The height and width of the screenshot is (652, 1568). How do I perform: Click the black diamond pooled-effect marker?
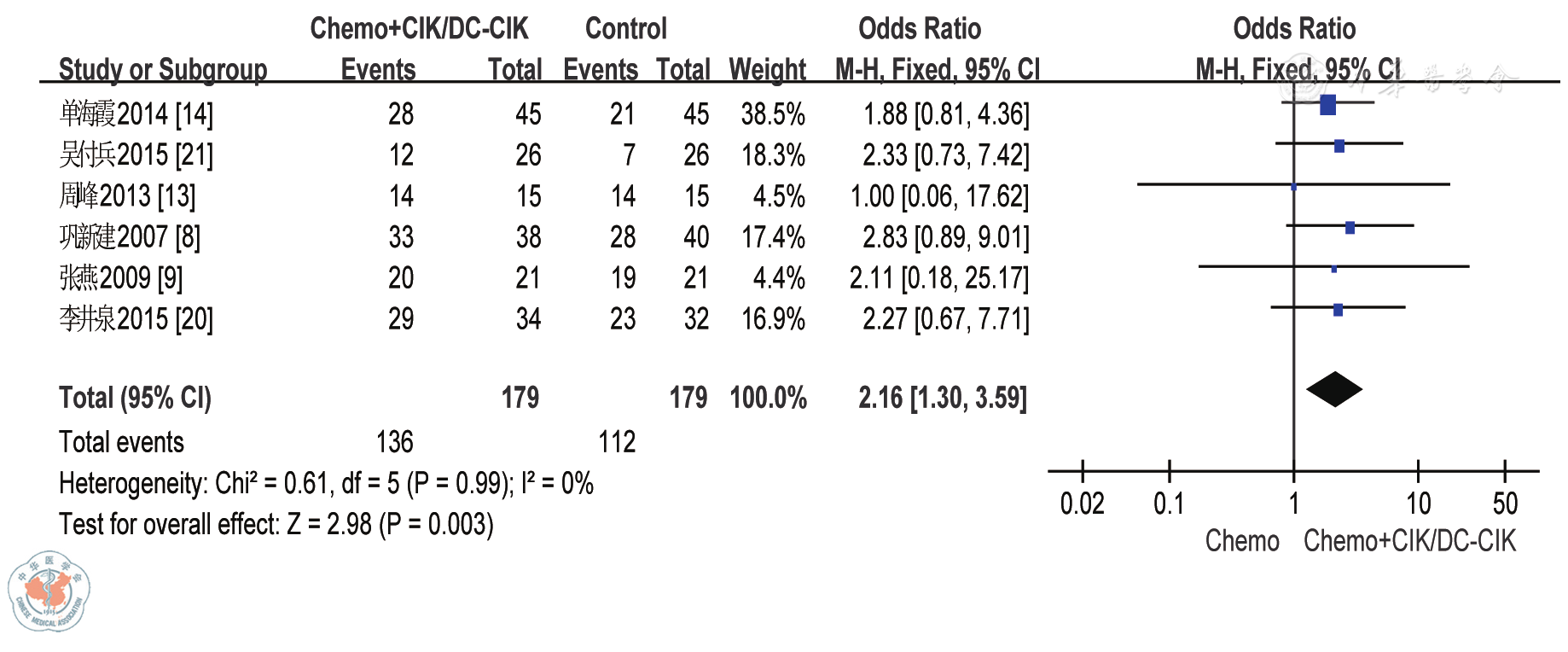pos(1334,390)
